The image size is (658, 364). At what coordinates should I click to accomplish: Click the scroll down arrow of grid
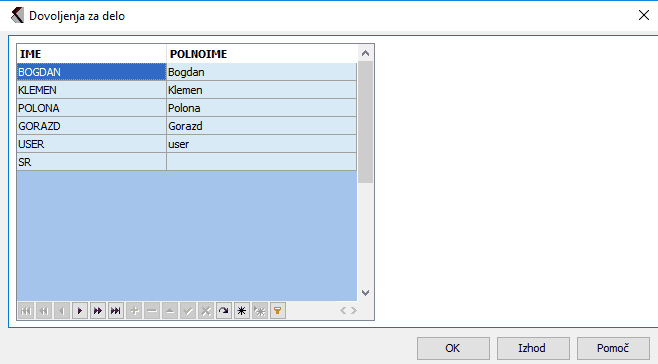pyautogui.click(x=366, y=293)
